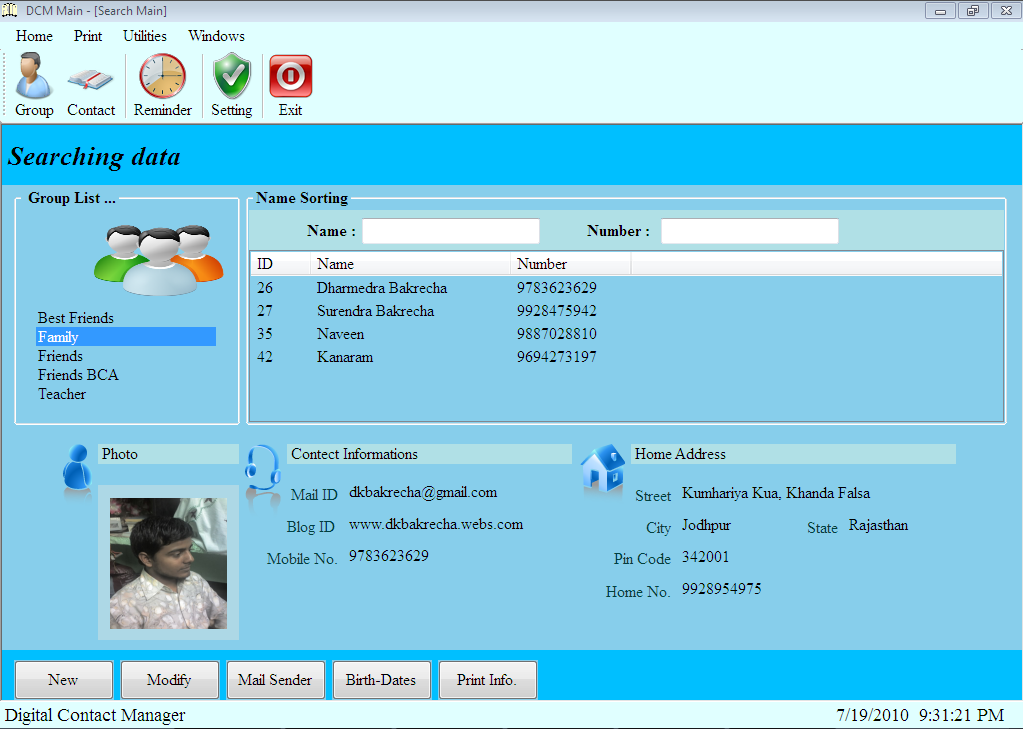Click the New button

63,679
